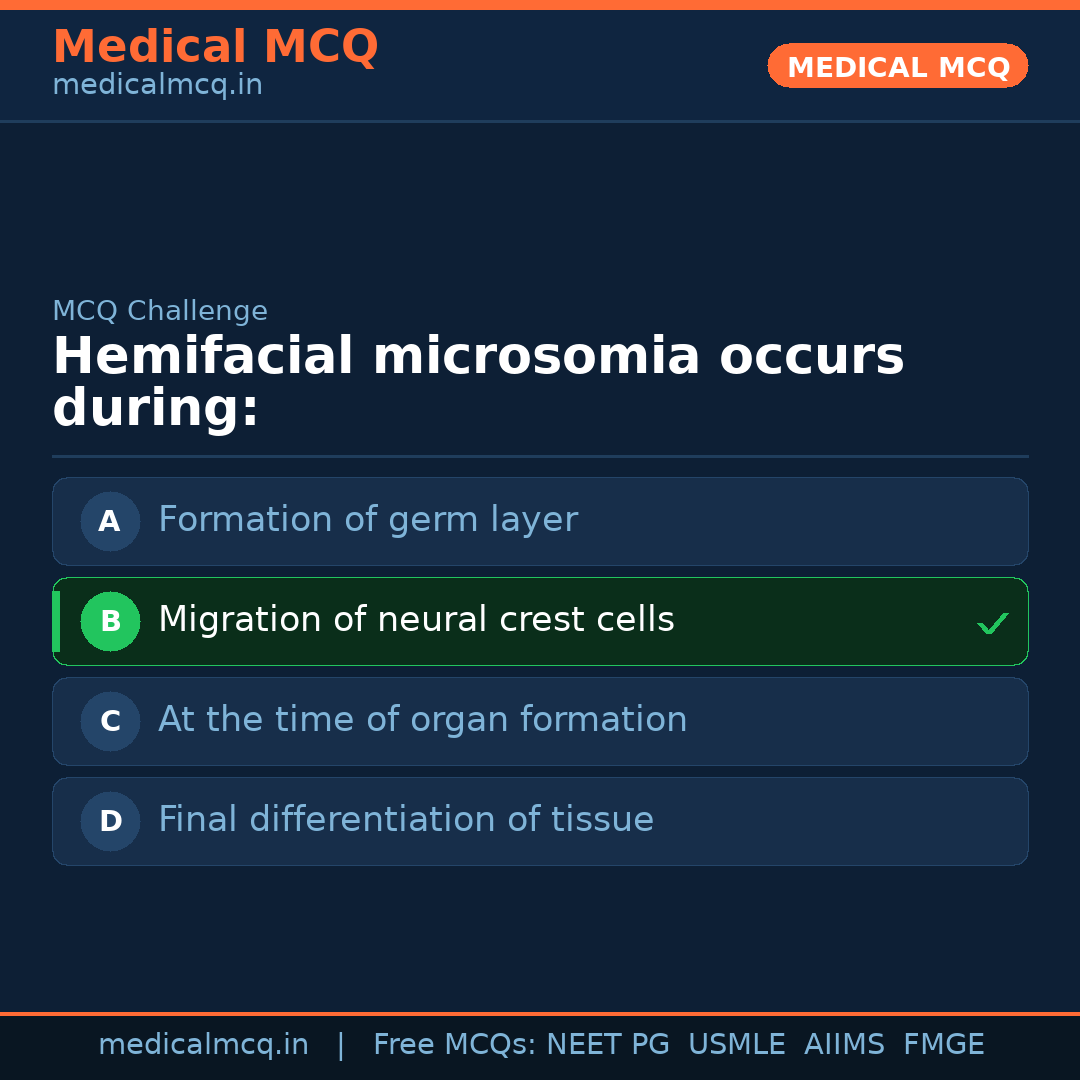
Task: Open the medicalmcq.in link in footer
Action: (203, 1045)
